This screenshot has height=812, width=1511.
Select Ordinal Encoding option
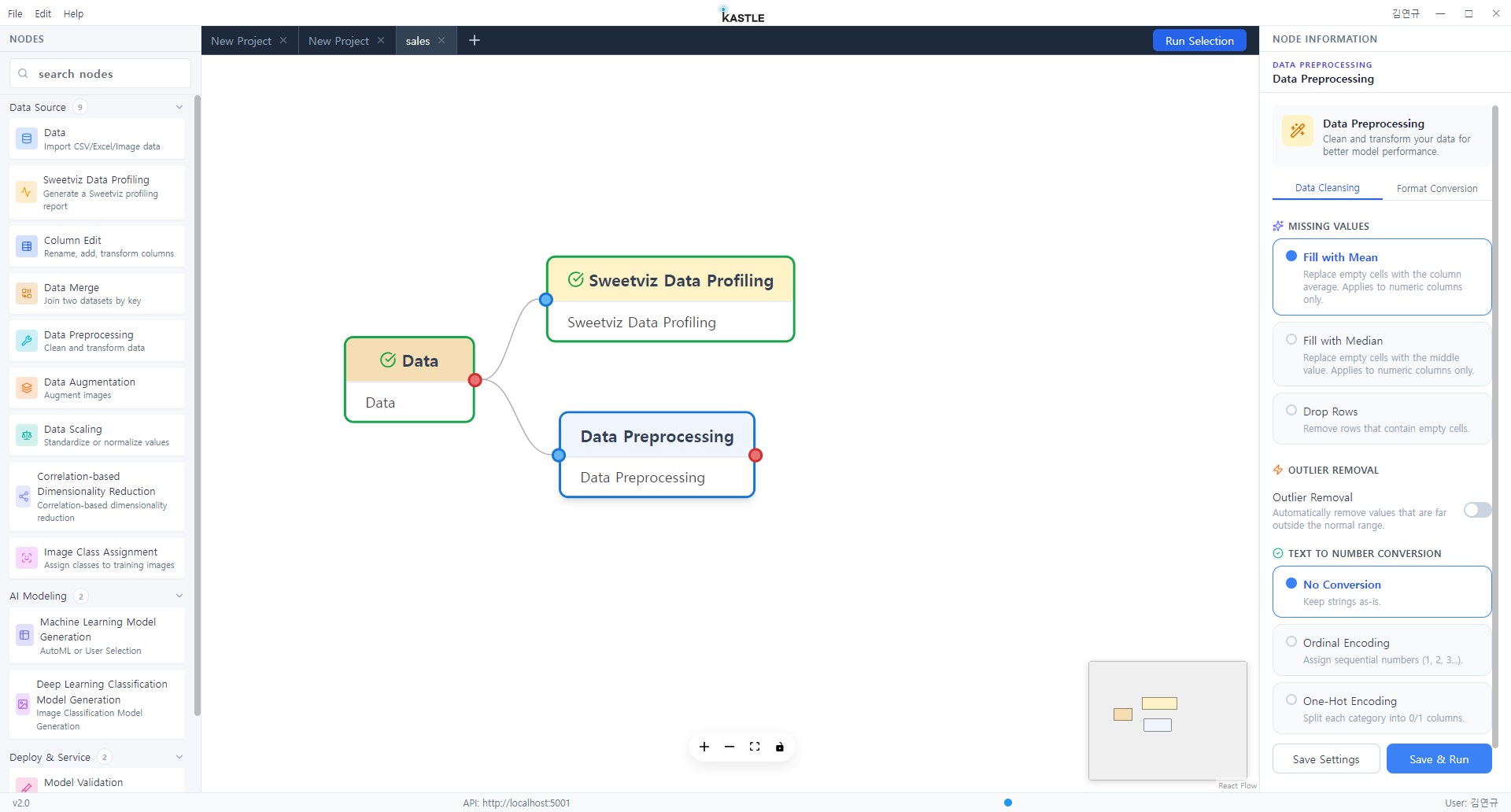coord(1382,650)
